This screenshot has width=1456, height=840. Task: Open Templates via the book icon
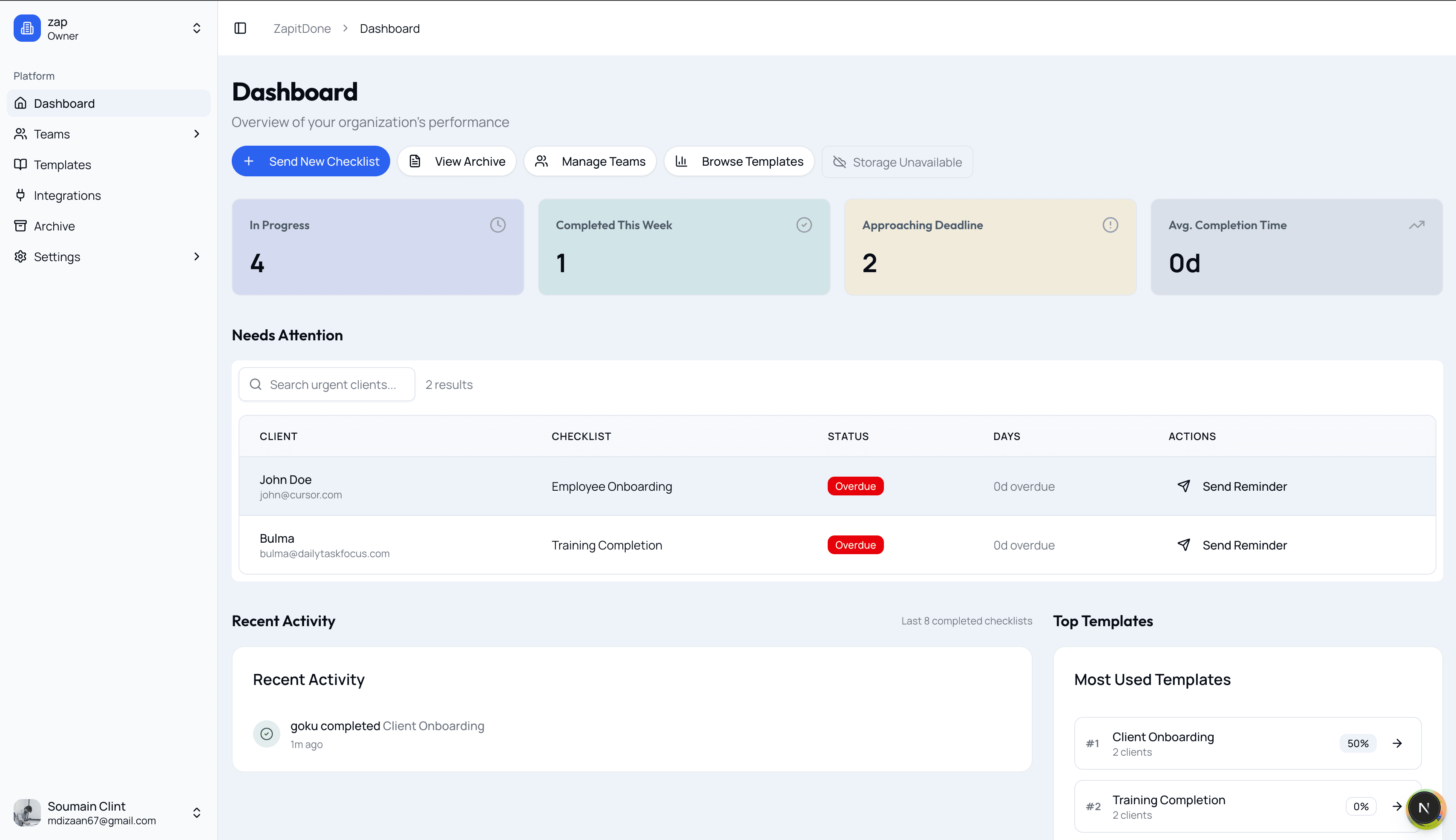click(21, 164)
